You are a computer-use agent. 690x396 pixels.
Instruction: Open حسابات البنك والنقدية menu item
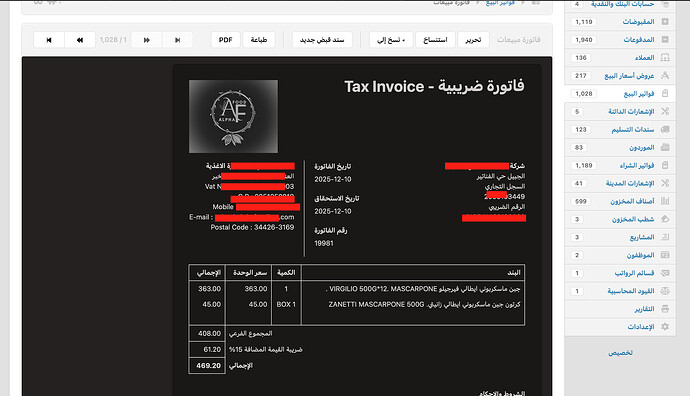tap(622, 4)
